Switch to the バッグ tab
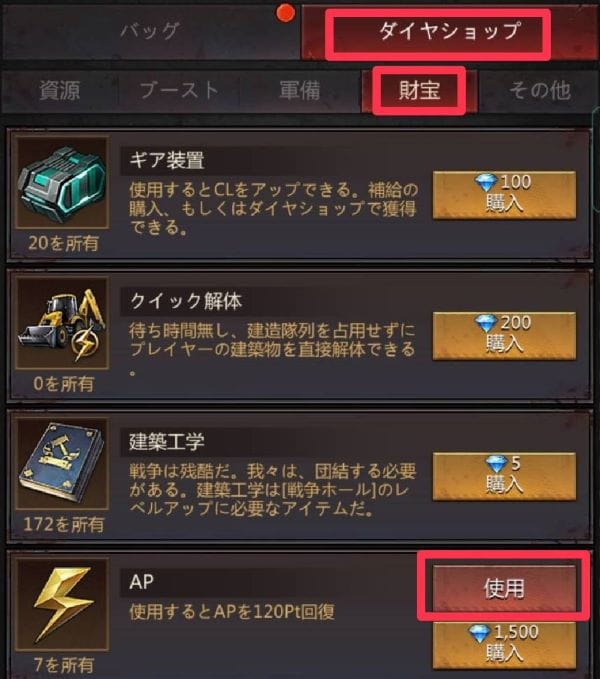Screen dimensions: 600x679 tap(150, 32)
